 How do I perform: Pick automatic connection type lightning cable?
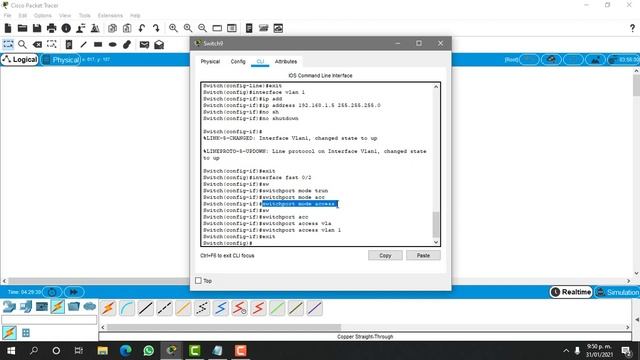click(x=108, y=308)
